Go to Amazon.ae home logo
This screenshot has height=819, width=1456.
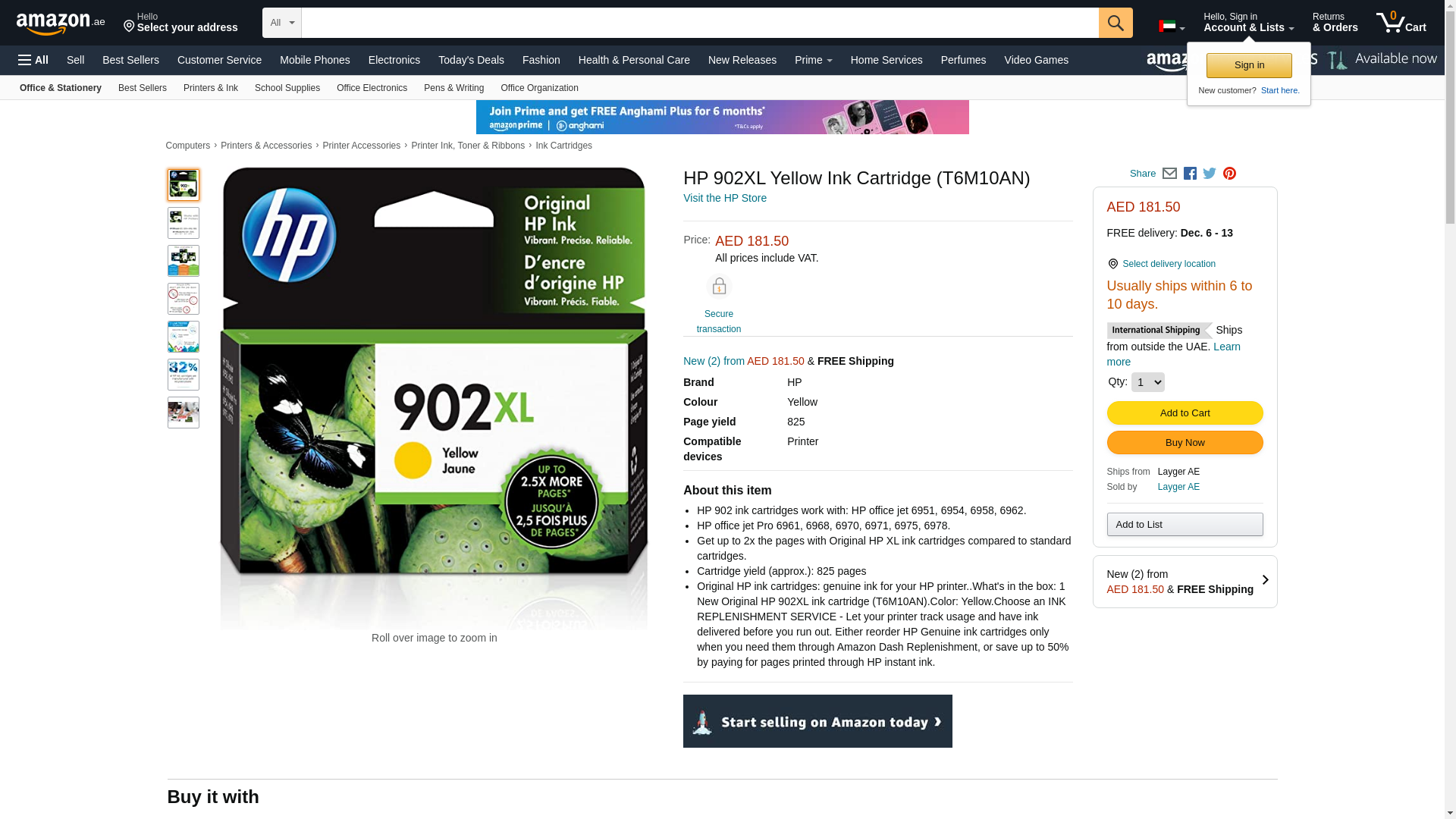tap(61, 24)
